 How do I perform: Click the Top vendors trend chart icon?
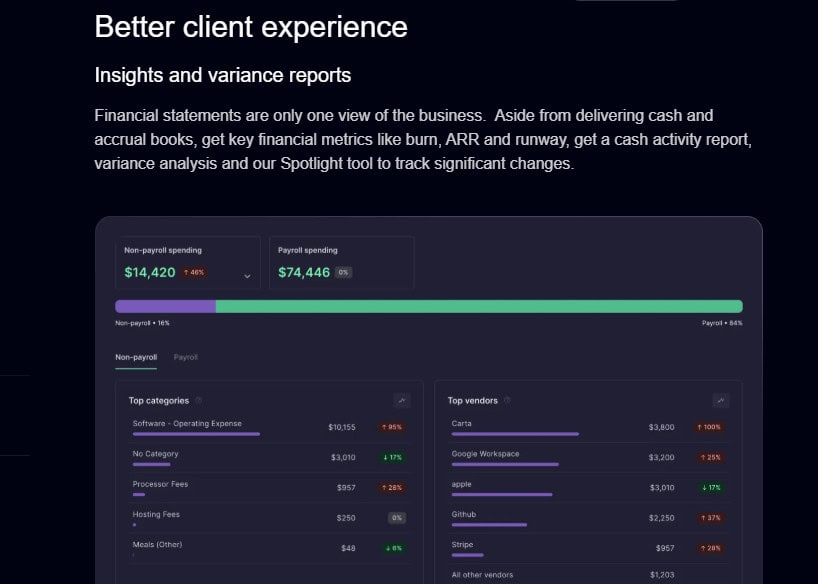click(720, 400)
